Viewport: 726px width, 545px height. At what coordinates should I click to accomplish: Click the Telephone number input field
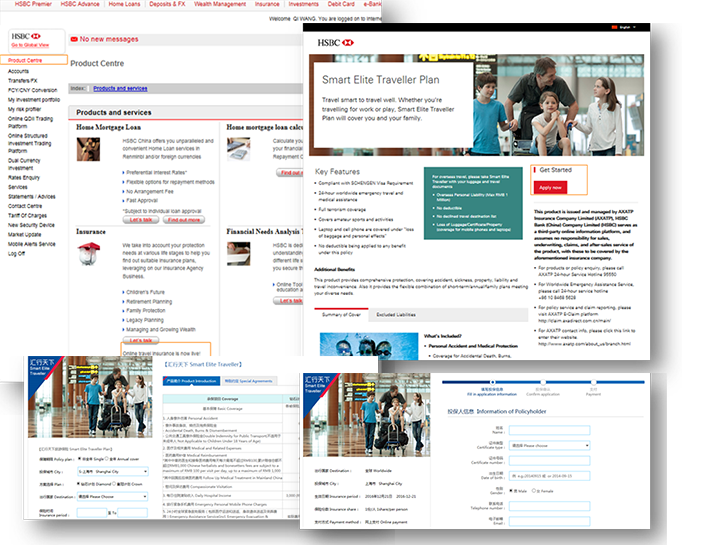pos(550,506)
